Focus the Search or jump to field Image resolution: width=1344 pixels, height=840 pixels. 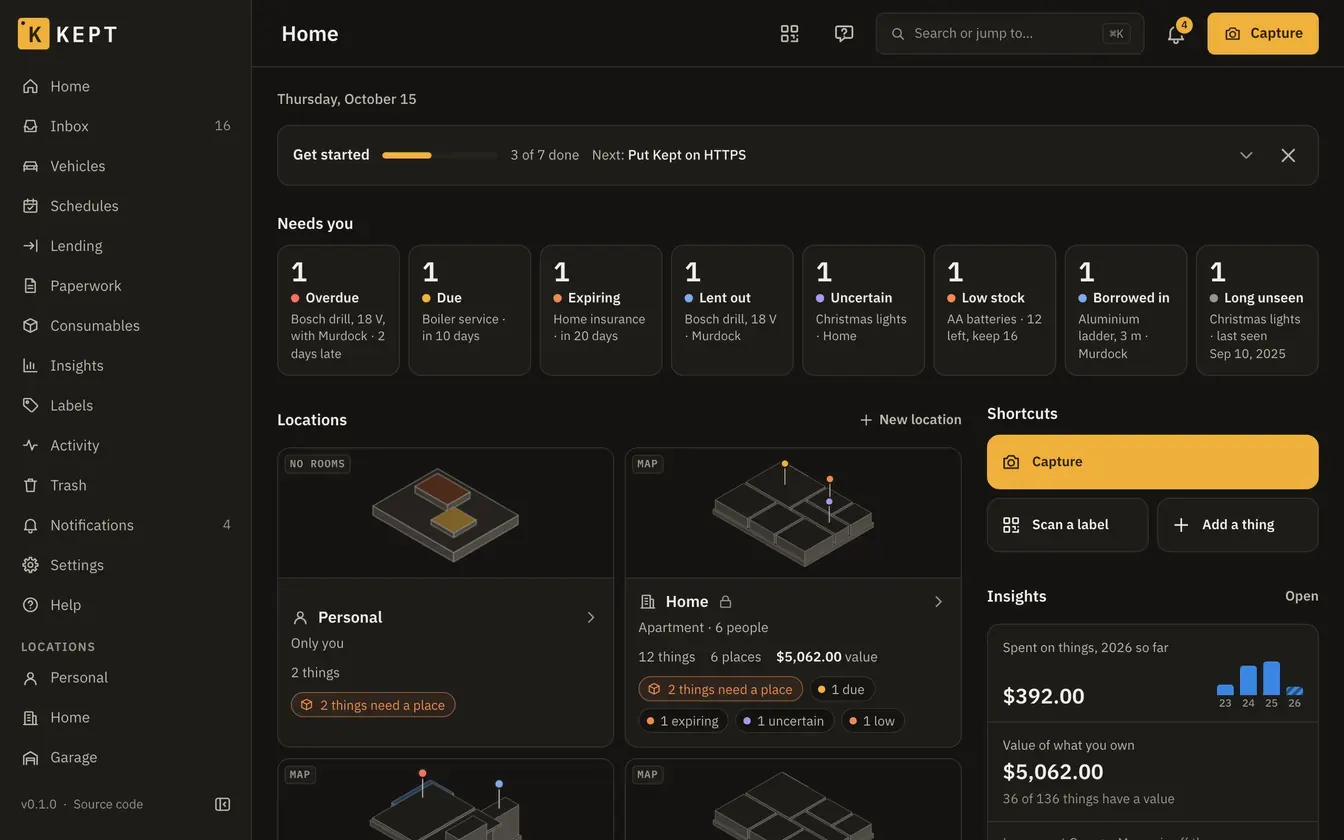[x=1010, y=33]
